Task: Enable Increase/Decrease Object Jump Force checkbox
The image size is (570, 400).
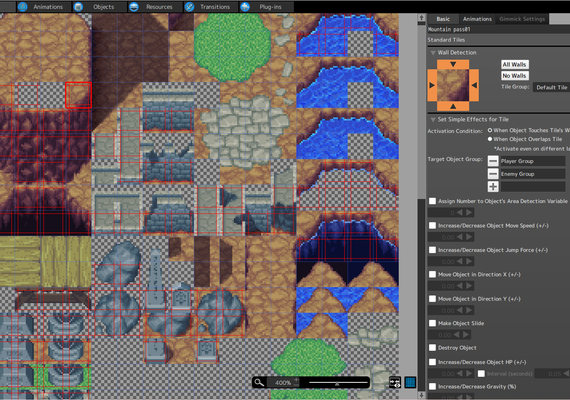Action: tap(432, 250)
